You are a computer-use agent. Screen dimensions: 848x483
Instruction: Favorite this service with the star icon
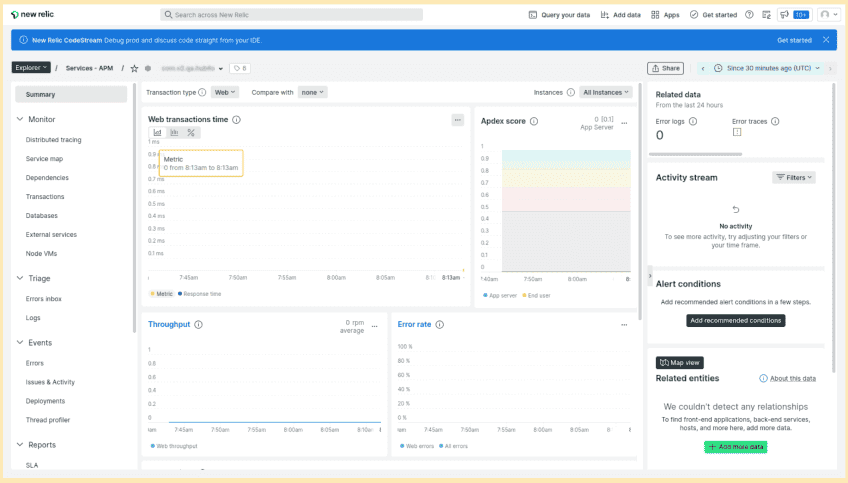[x=134, y=68]
